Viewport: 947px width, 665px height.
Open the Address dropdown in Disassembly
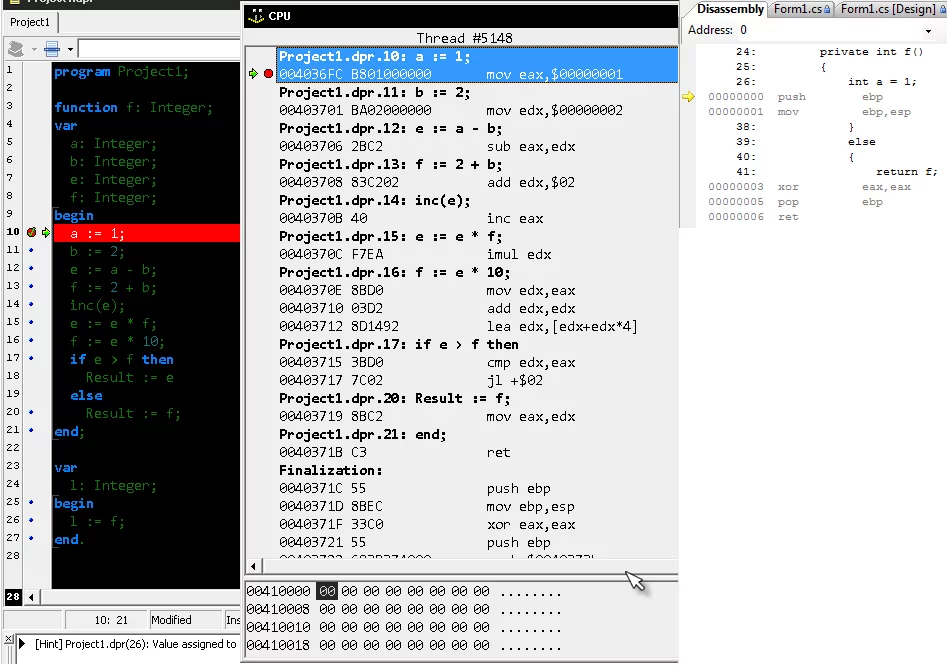tap(929, 31)
